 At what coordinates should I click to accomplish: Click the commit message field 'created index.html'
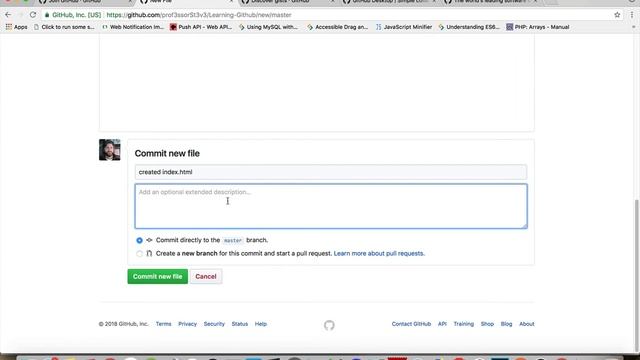pos(331,172)
